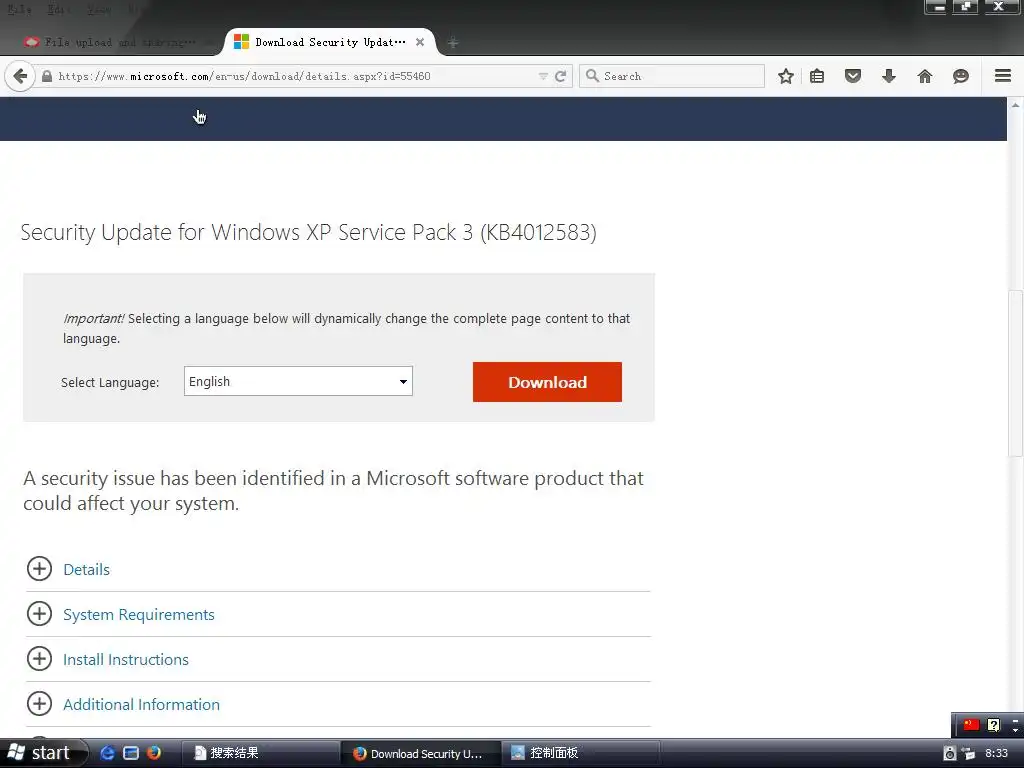Screen dimensions: 1024x768
Task: Open site security padlock info
Action: point(47,76)
